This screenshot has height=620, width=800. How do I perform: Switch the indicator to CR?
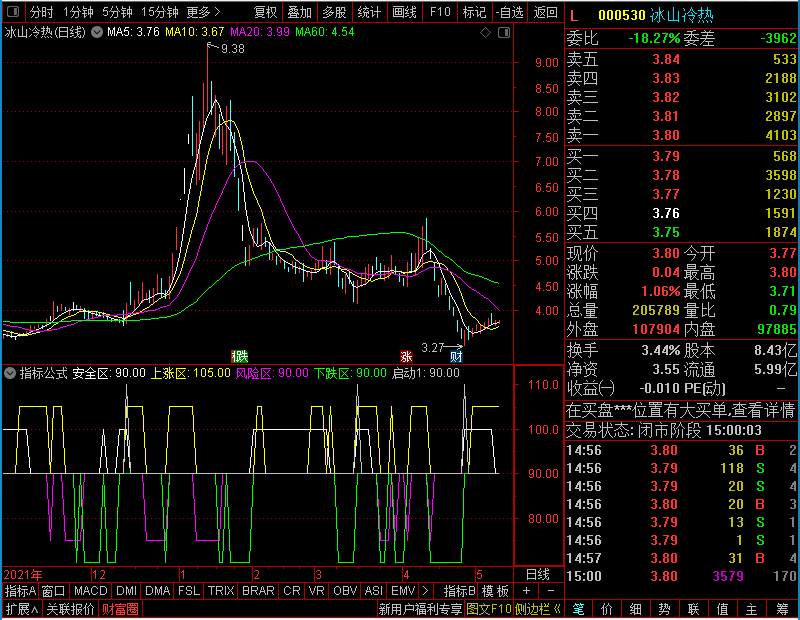click(x=291, y=591)
